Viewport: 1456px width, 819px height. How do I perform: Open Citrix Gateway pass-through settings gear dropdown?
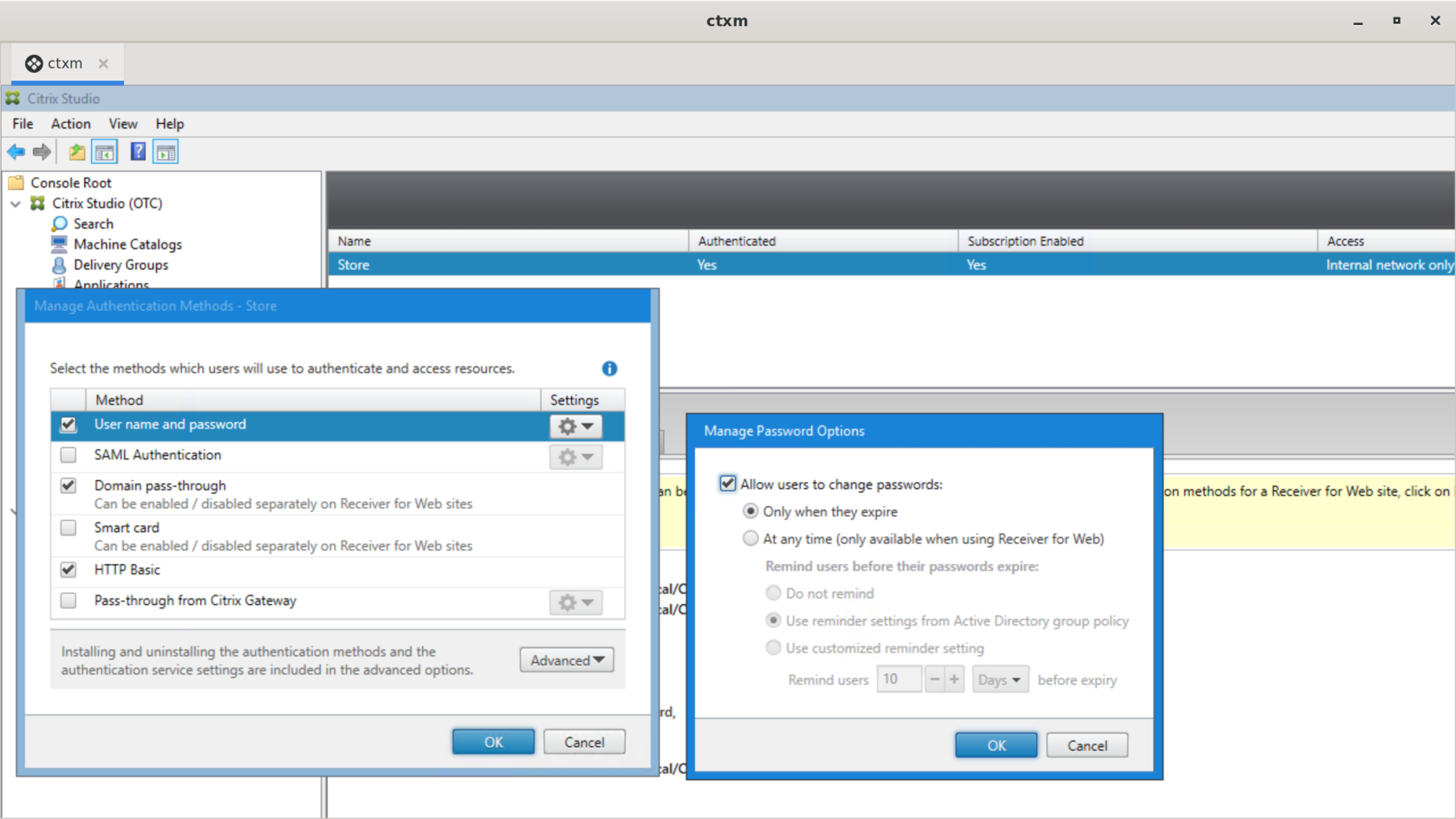(575, 602)
